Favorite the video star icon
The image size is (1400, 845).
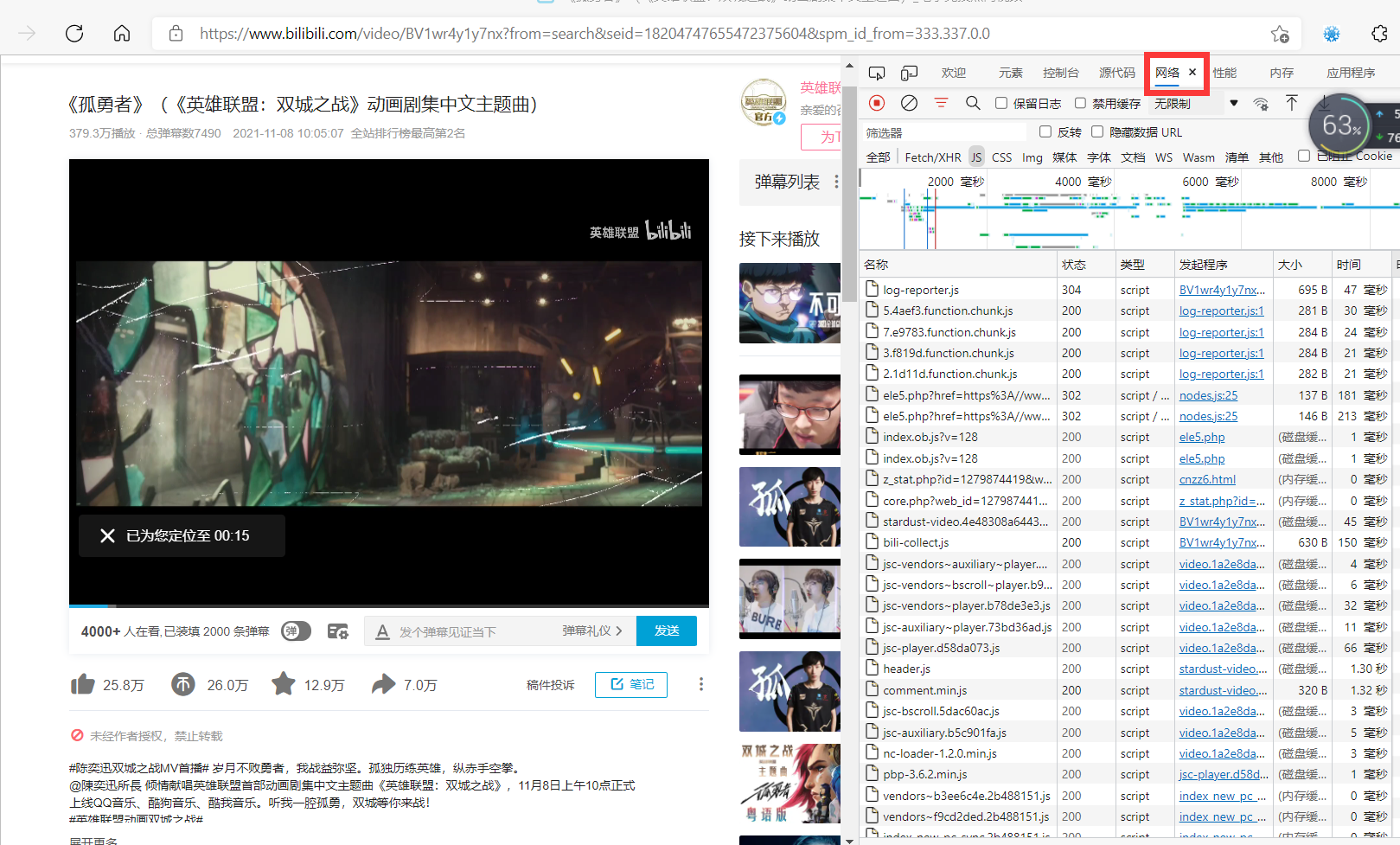[x=284, y=684]
